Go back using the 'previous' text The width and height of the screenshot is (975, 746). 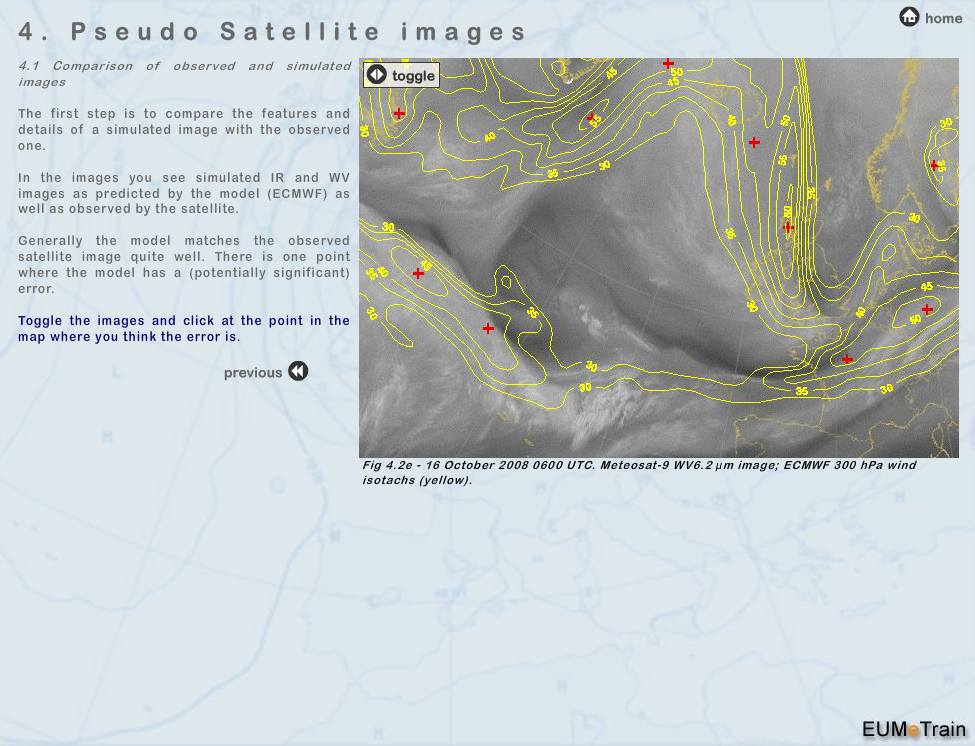tap(253, 373)
